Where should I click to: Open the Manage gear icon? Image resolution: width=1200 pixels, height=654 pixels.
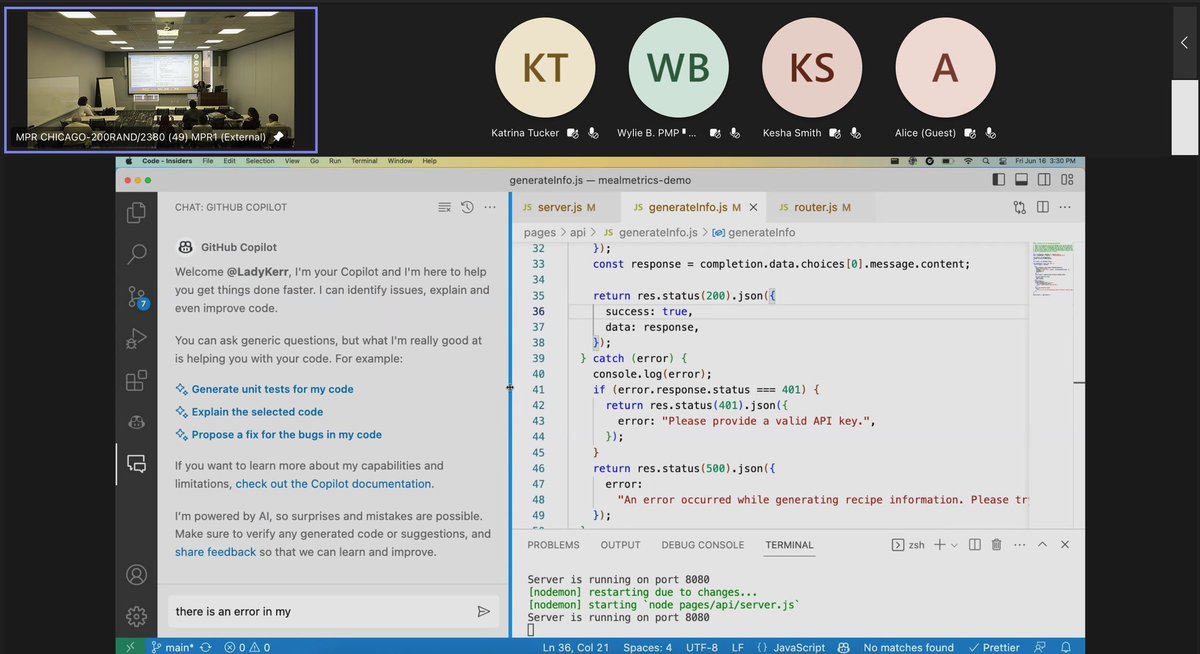point(136,616)
